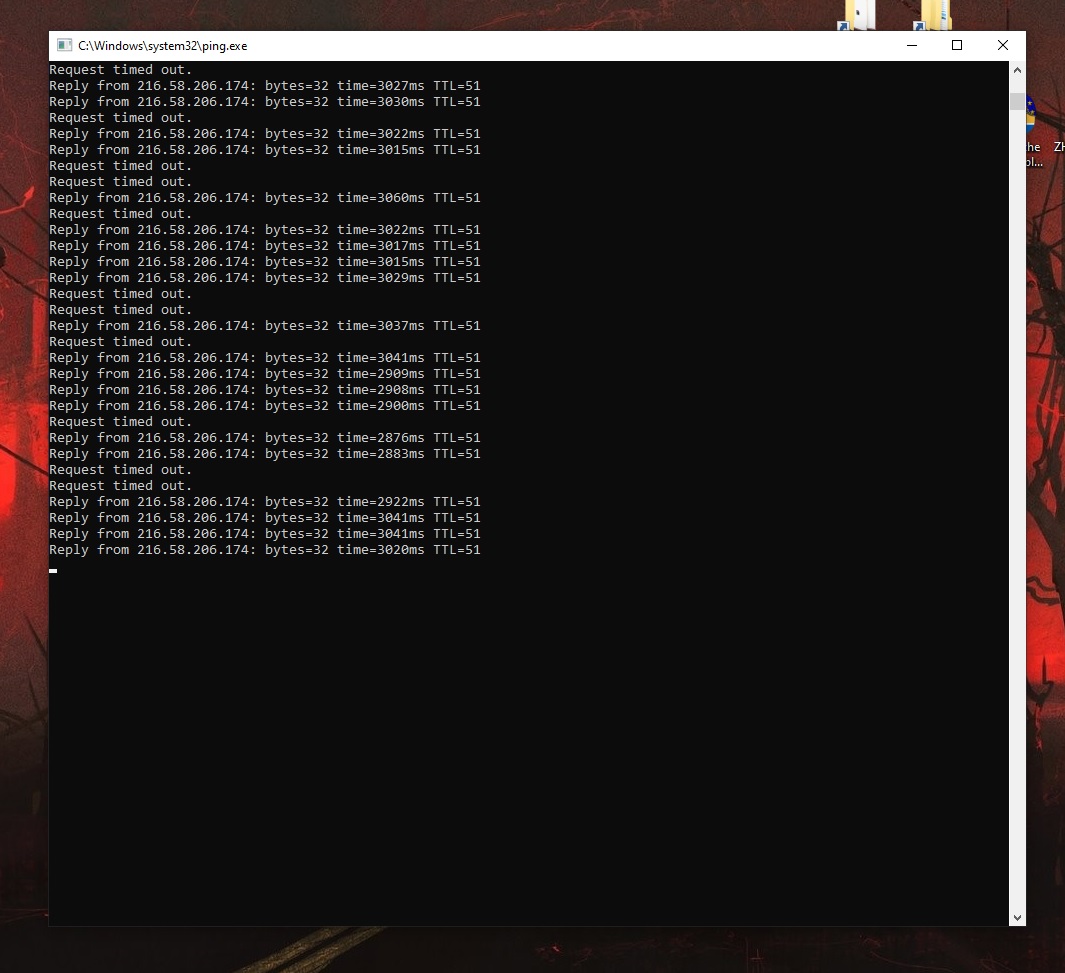Viewport: 1065px width, 973px height.
Task: Click the reply line with time=3030ms
Action: pyautogui.click(x=265, y=102)
